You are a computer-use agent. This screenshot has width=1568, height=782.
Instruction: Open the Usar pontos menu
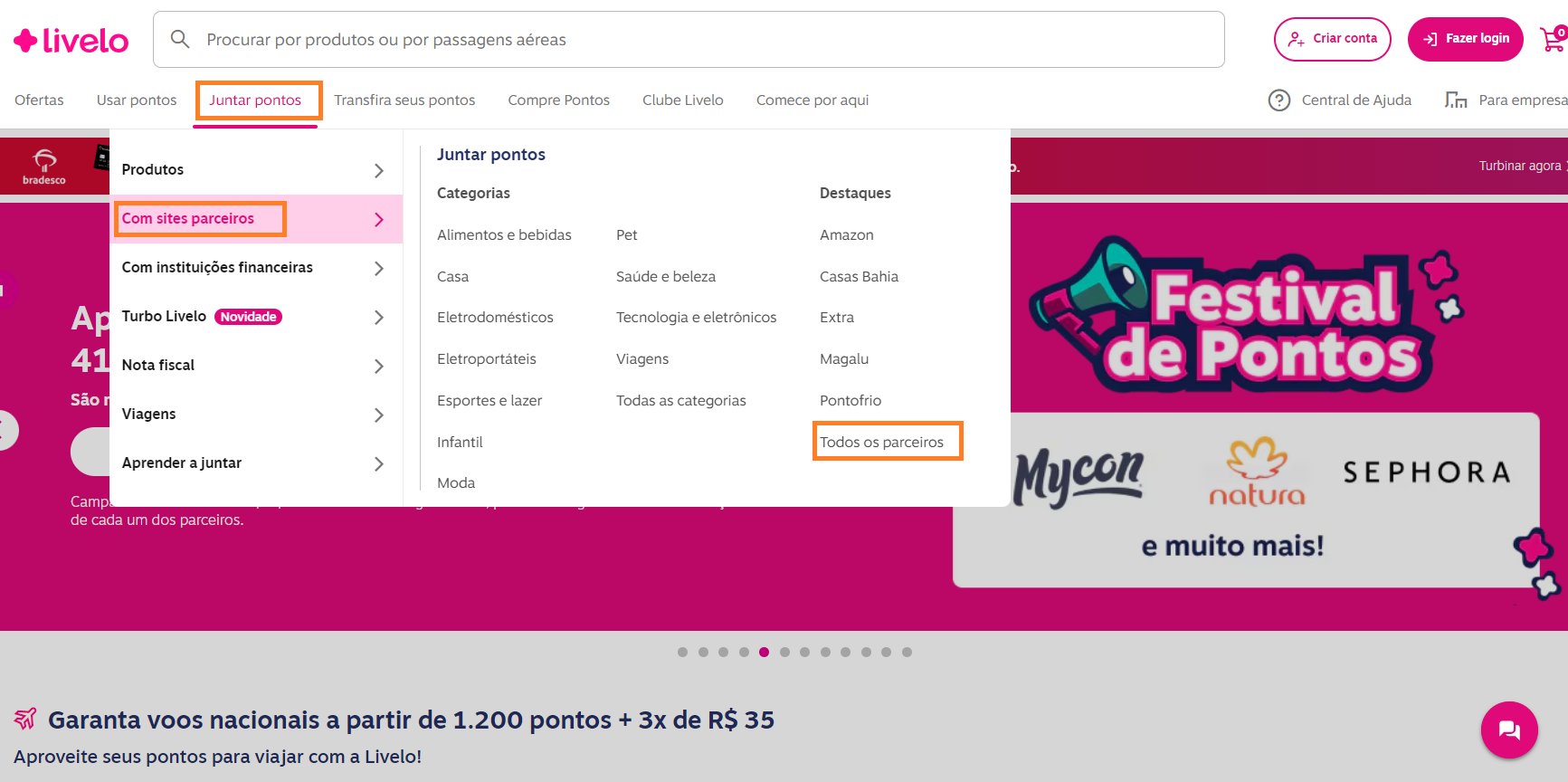pos(137,100)
